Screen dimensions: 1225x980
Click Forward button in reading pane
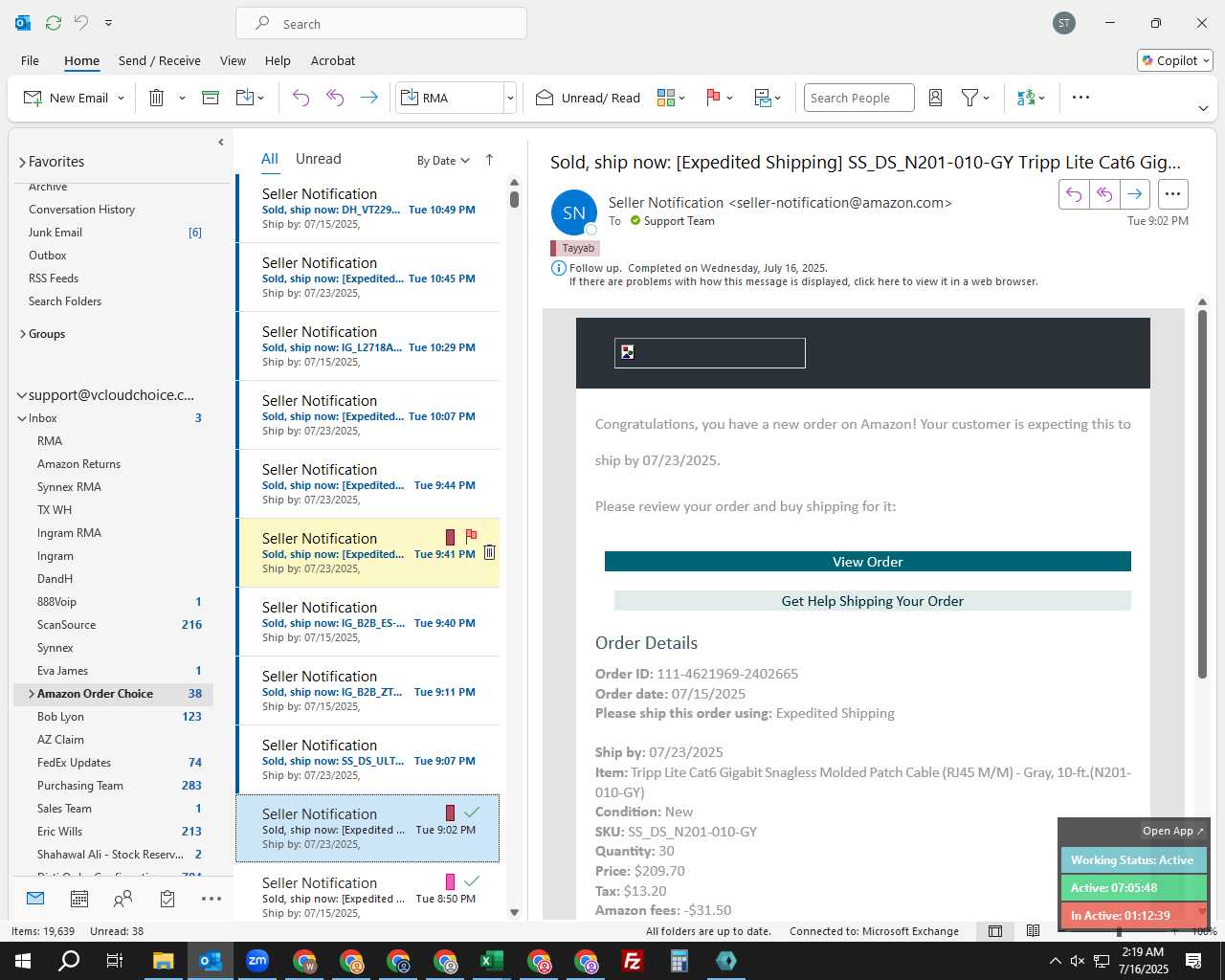coord(1135,194)
